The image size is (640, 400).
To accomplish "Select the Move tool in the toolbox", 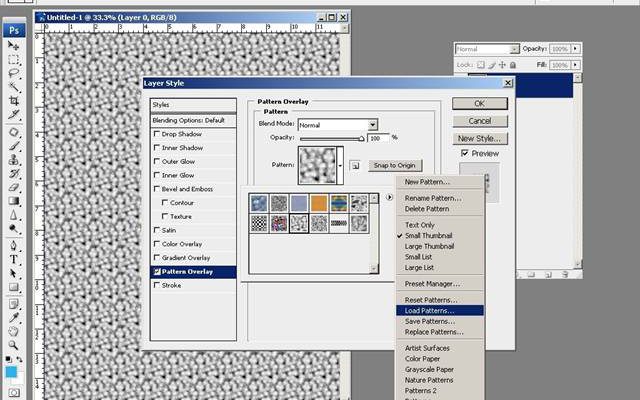I will 14,45.
